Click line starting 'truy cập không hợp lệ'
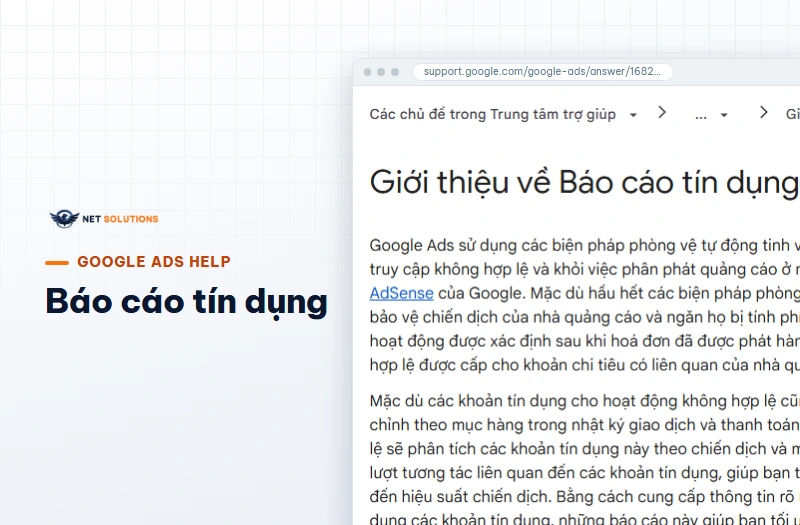Screen dimensions: 800x525 point(584,269)
